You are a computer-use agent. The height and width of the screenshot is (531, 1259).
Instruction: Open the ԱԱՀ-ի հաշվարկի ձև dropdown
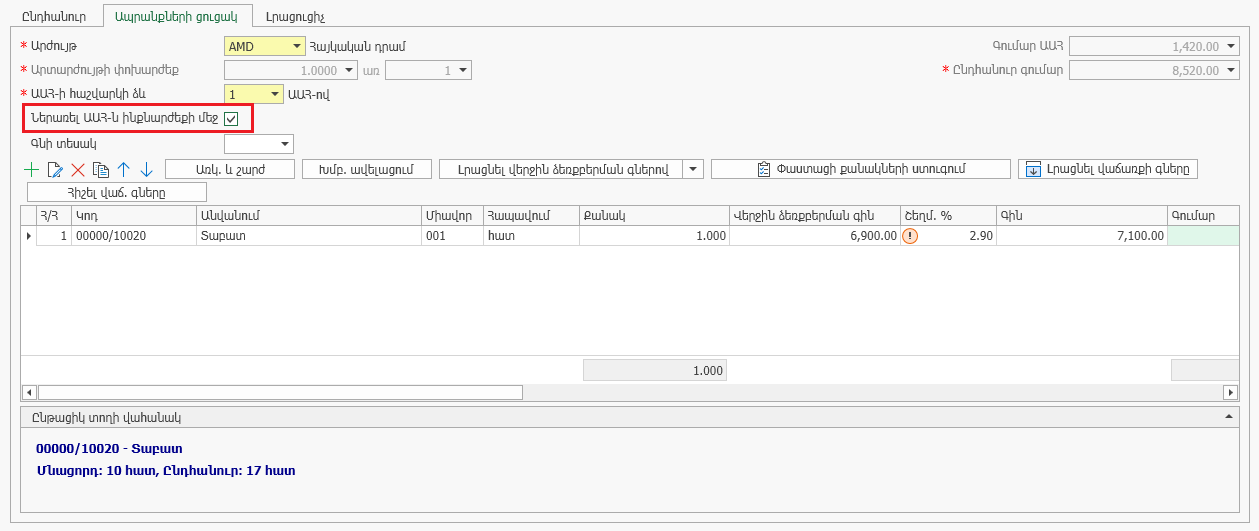click(275, 95)
